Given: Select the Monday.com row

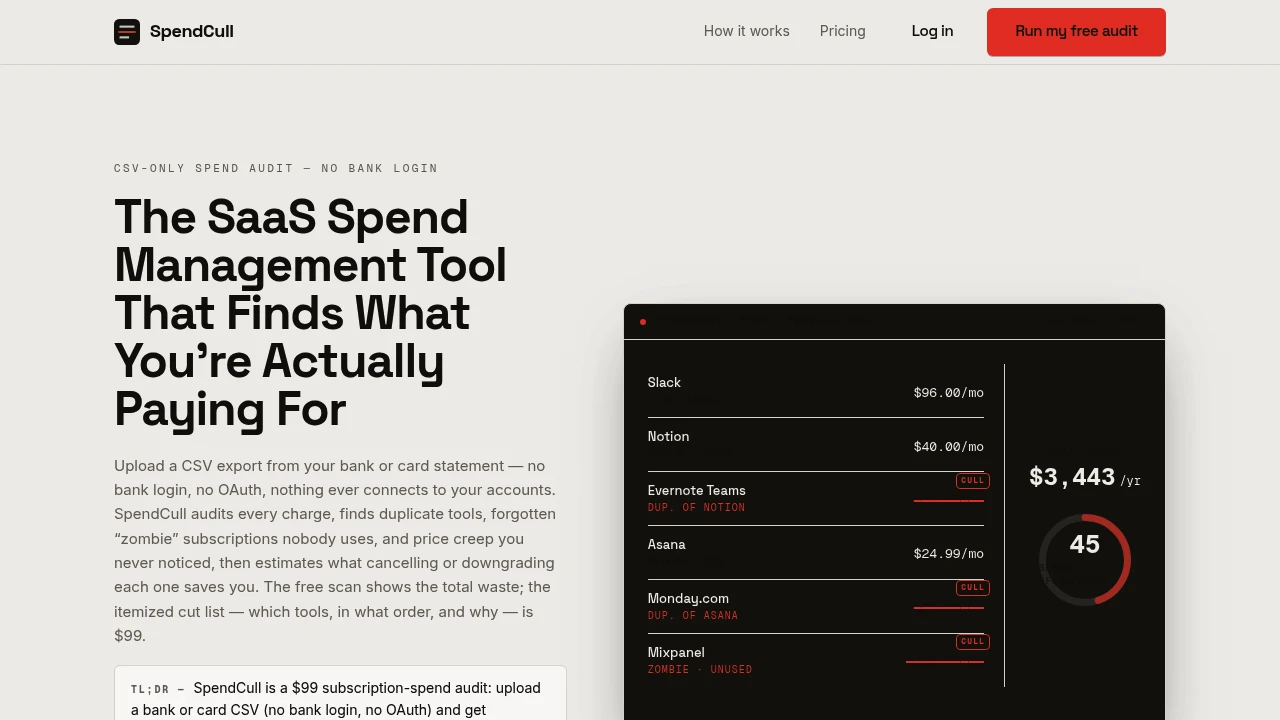Looking at the screenshot, I should (816, 607).
